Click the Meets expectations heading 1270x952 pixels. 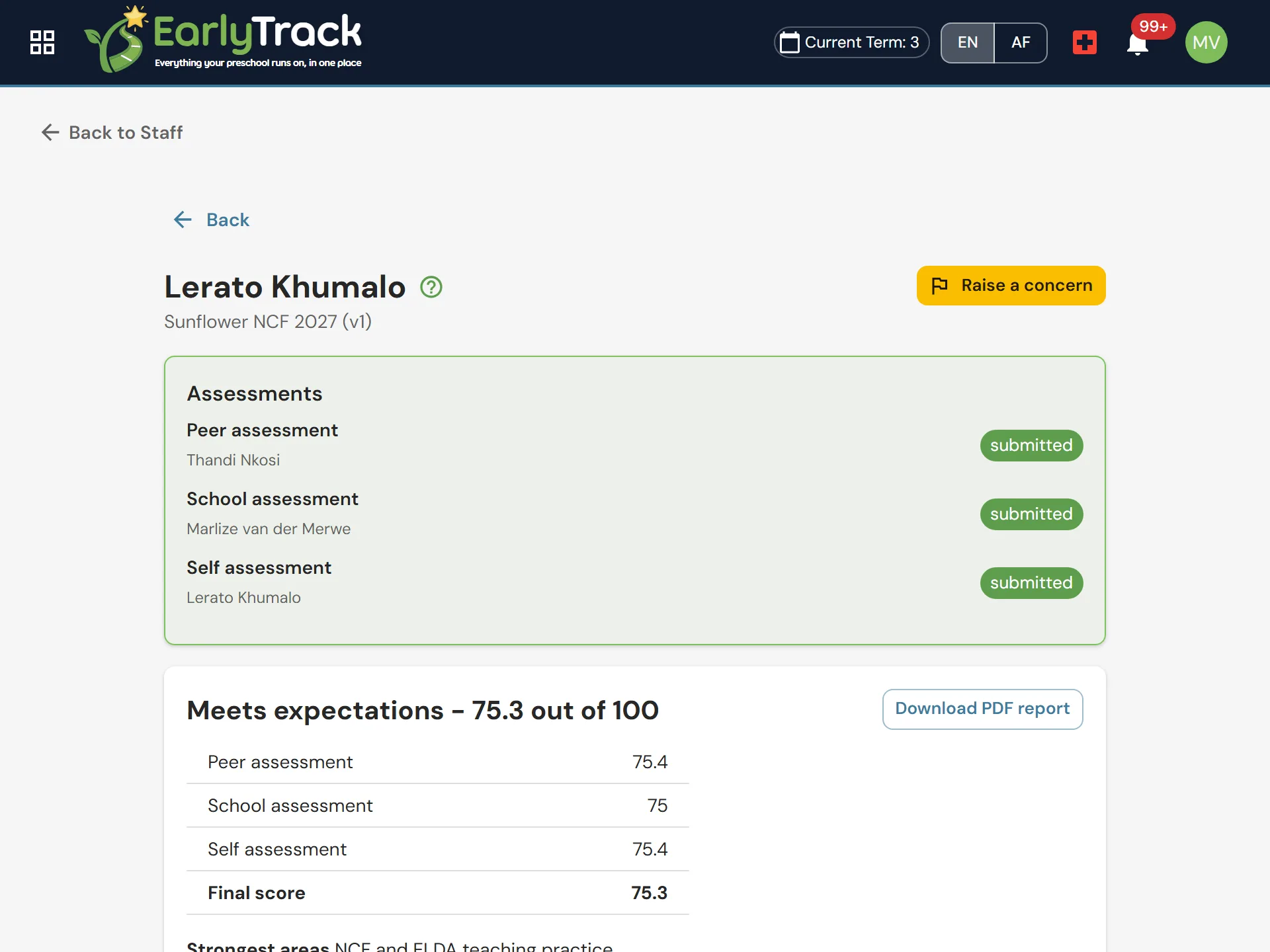tap(423, 711)
